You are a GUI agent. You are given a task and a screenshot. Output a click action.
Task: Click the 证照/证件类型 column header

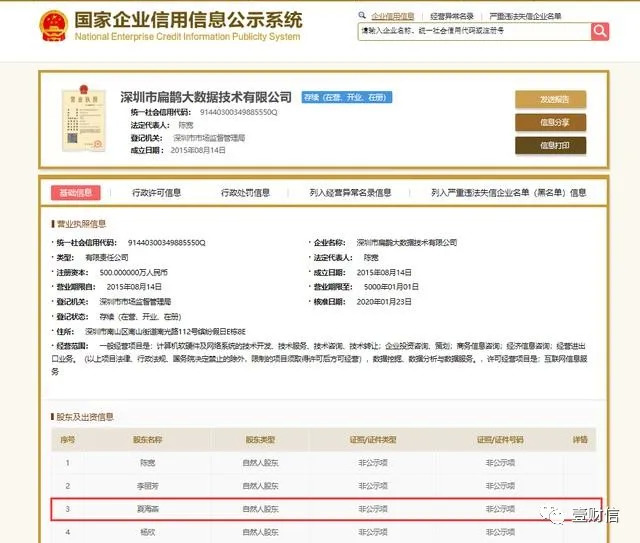point(373,440)
